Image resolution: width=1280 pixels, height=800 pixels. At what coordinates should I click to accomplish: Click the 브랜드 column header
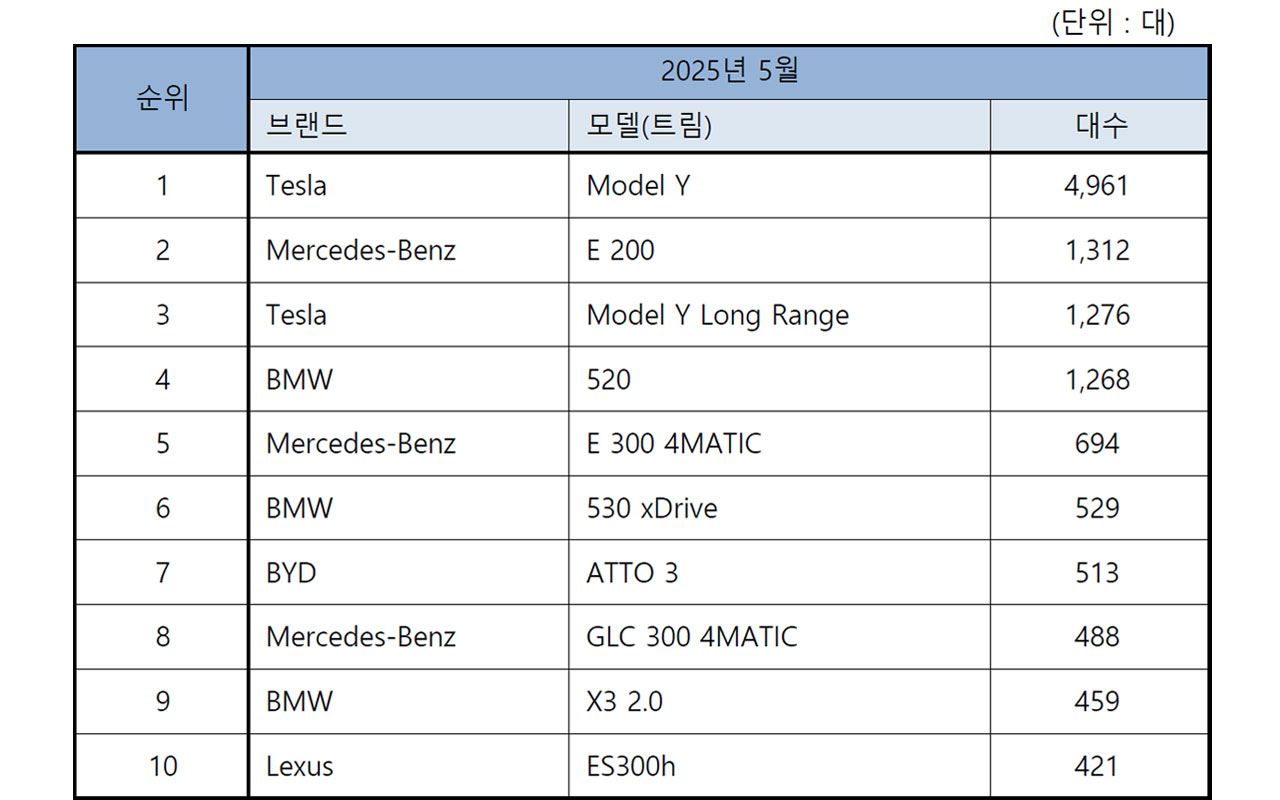[x=307, y=126]
